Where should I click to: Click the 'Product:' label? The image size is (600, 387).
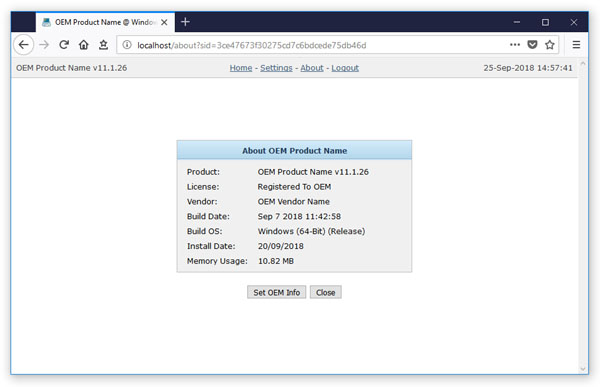tap(203, 172)
